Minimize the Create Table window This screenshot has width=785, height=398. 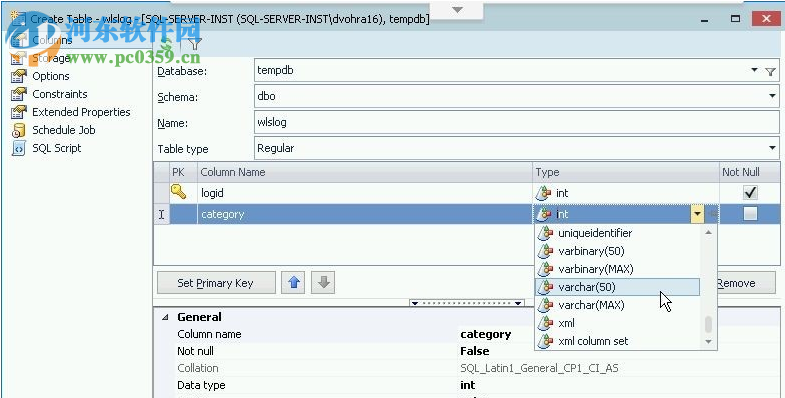pyautogui.click(x=705, y=20)
